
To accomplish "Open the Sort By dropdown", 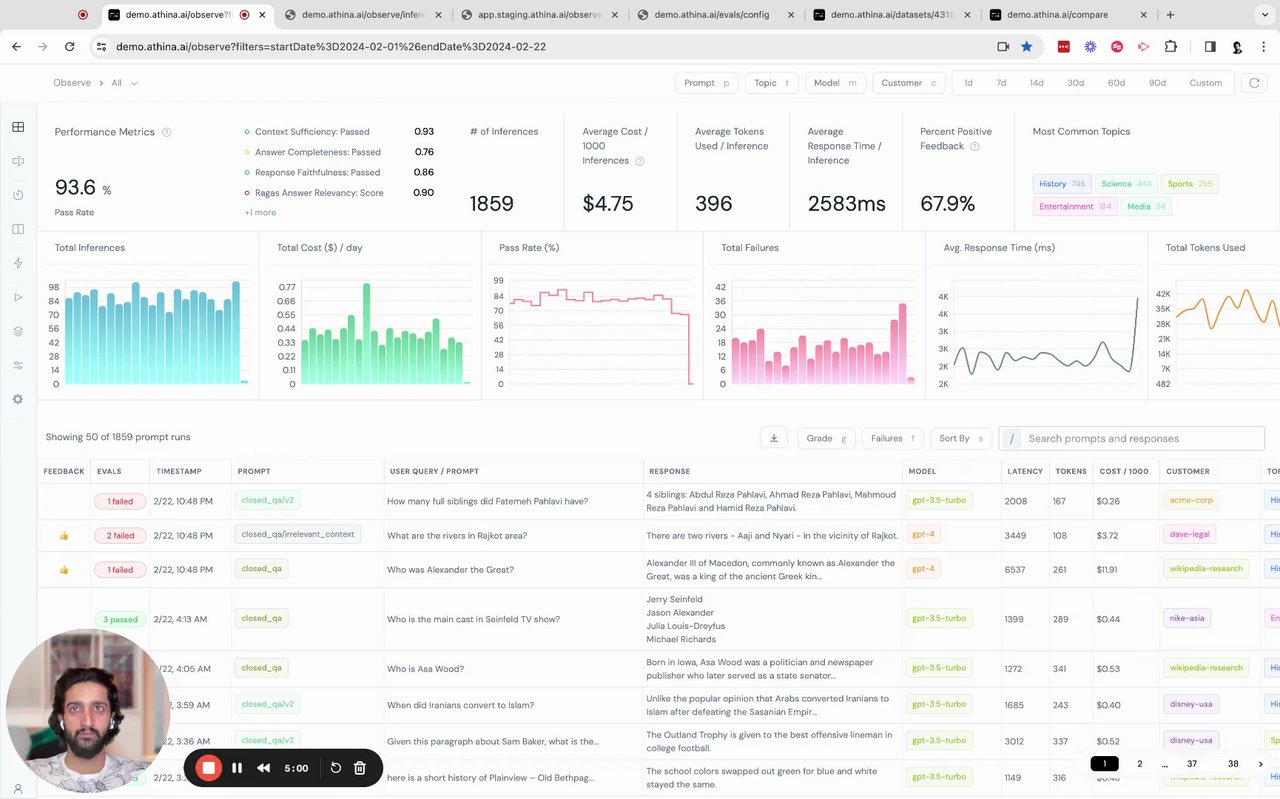I will 960,438.
